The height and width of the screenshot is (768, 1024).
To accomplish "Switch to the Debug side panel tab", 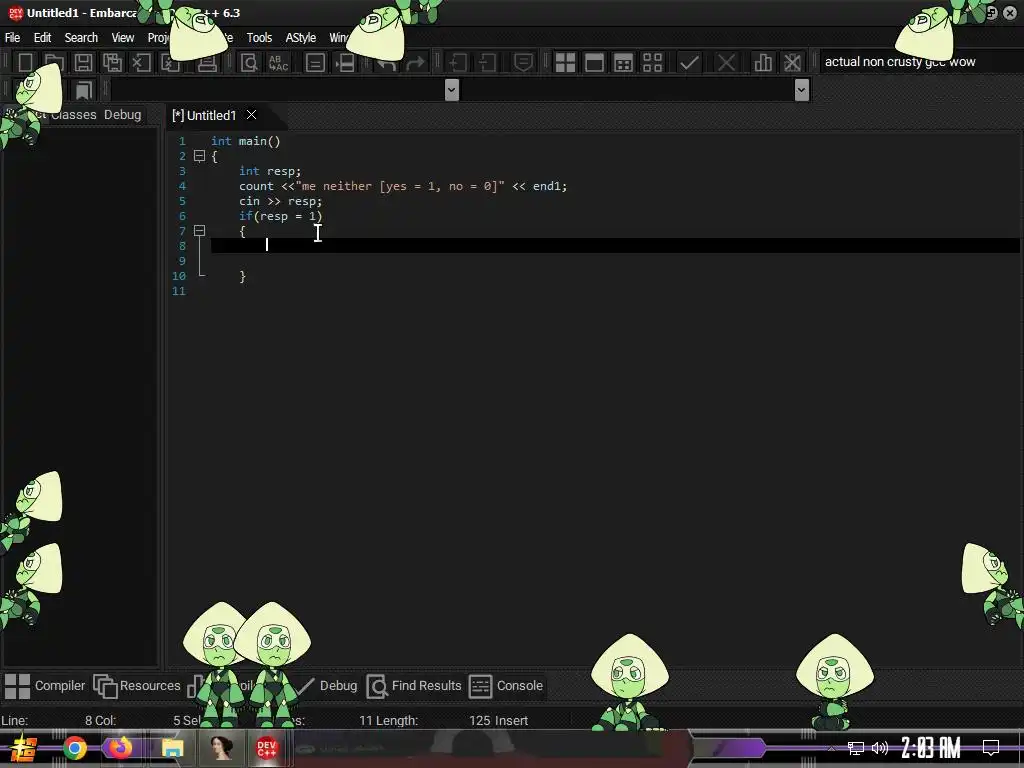I will (x=122, y=114).
